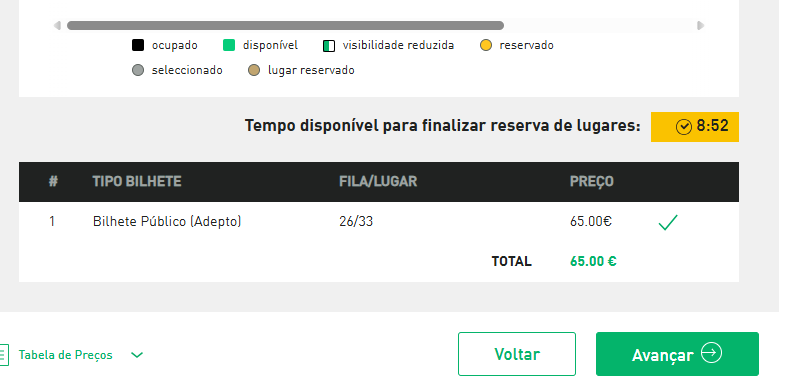This screenshot has height=383, width=797.
Task: Open the Tabela de Preços link
Action: 66,355
